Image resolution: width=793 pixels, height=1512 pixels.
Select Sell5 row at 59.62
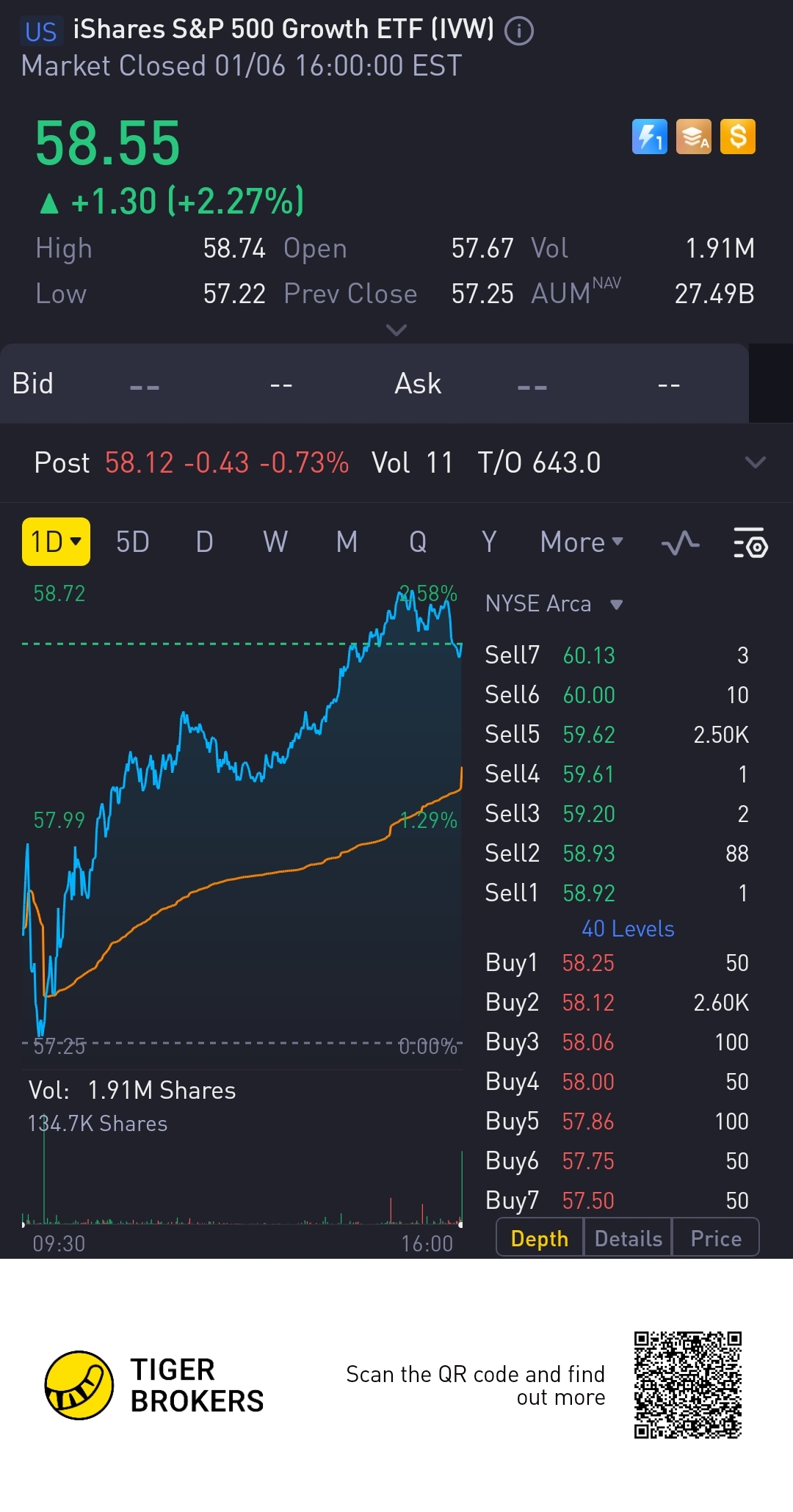coord(617,734)
